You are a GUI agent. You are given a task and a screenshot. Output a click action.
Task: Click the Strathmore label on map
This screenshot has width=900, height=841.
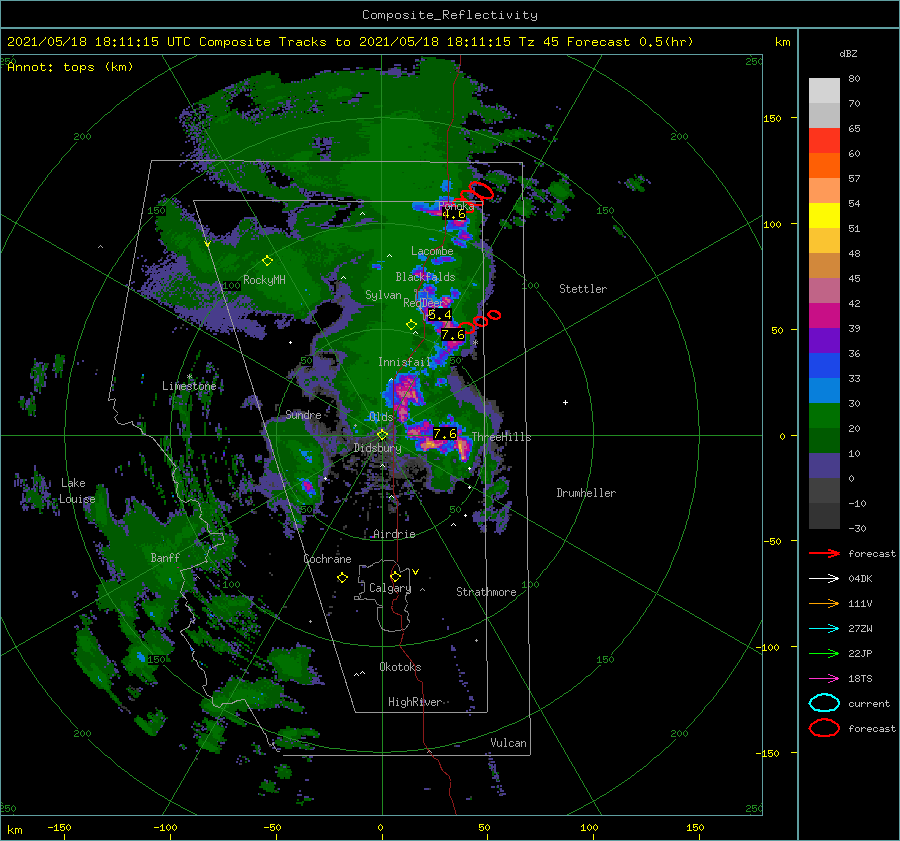pyautogui.click(x=486, y=592)
